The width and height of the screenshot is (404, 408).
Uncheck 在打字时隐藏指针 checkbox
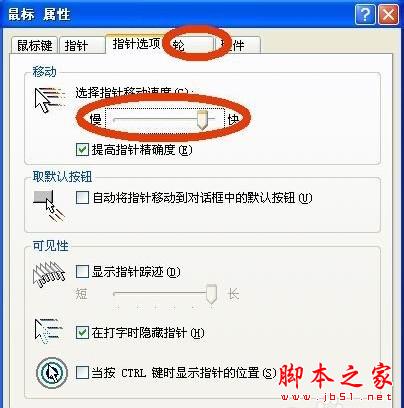click(x=82, y=332)
